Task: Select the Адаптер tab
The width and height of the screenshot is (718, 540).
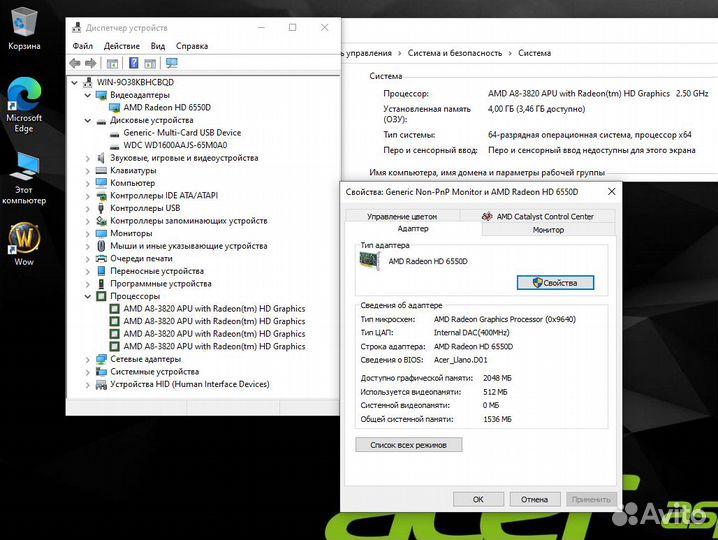Action: point(413,229)
